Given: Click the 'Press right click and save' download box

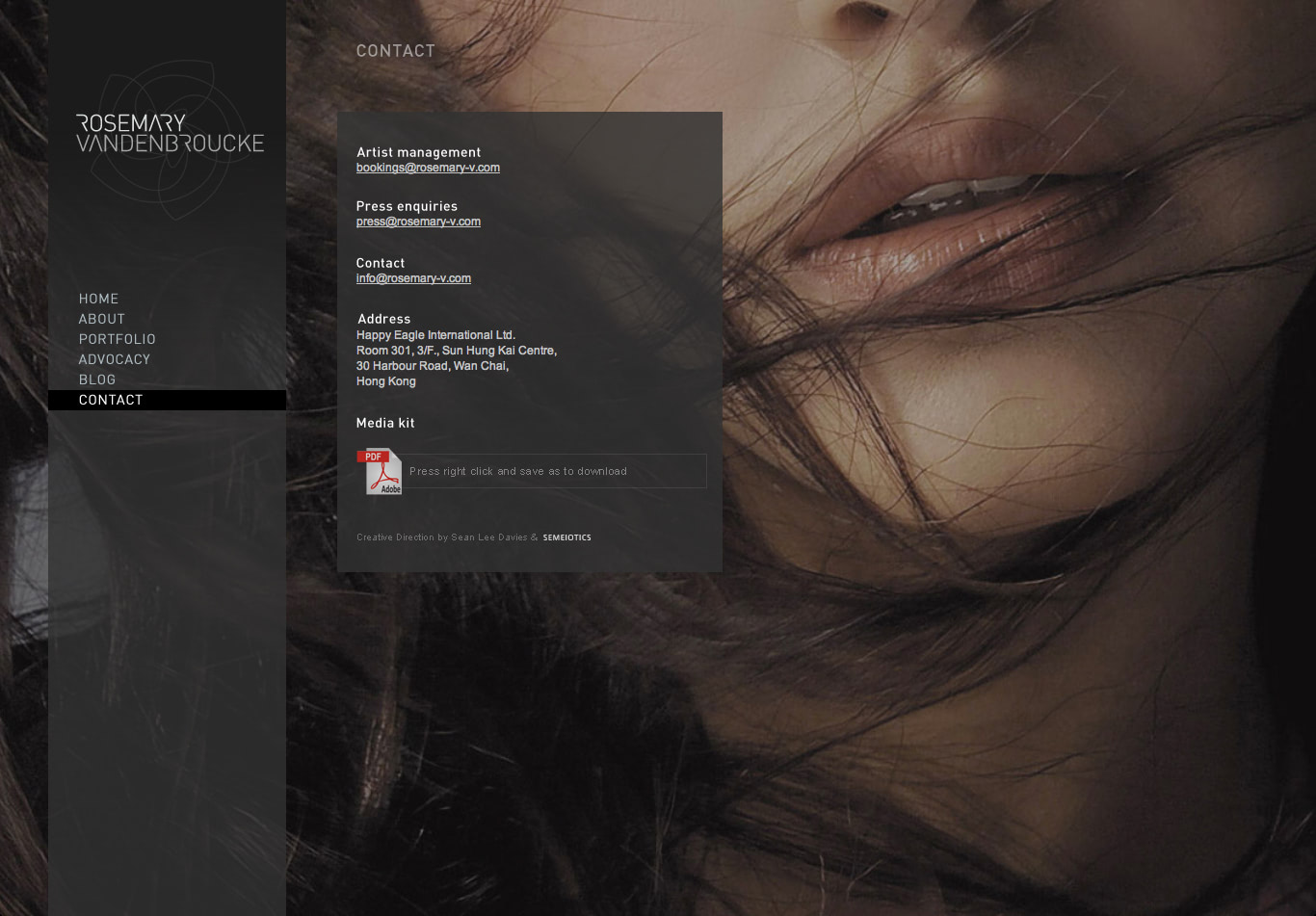Looking at the screenshot, I should click(x=555, y=471).
